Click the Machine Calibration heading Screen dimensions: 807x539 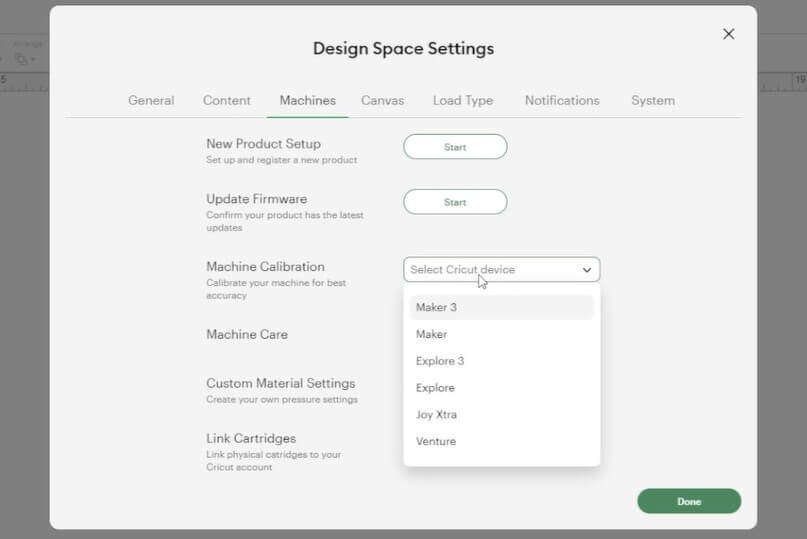[x=265, y=267]
